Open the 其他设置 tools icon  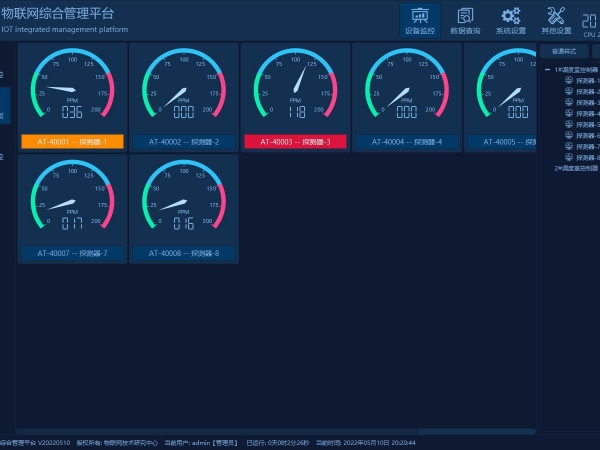tap(556, 20)
